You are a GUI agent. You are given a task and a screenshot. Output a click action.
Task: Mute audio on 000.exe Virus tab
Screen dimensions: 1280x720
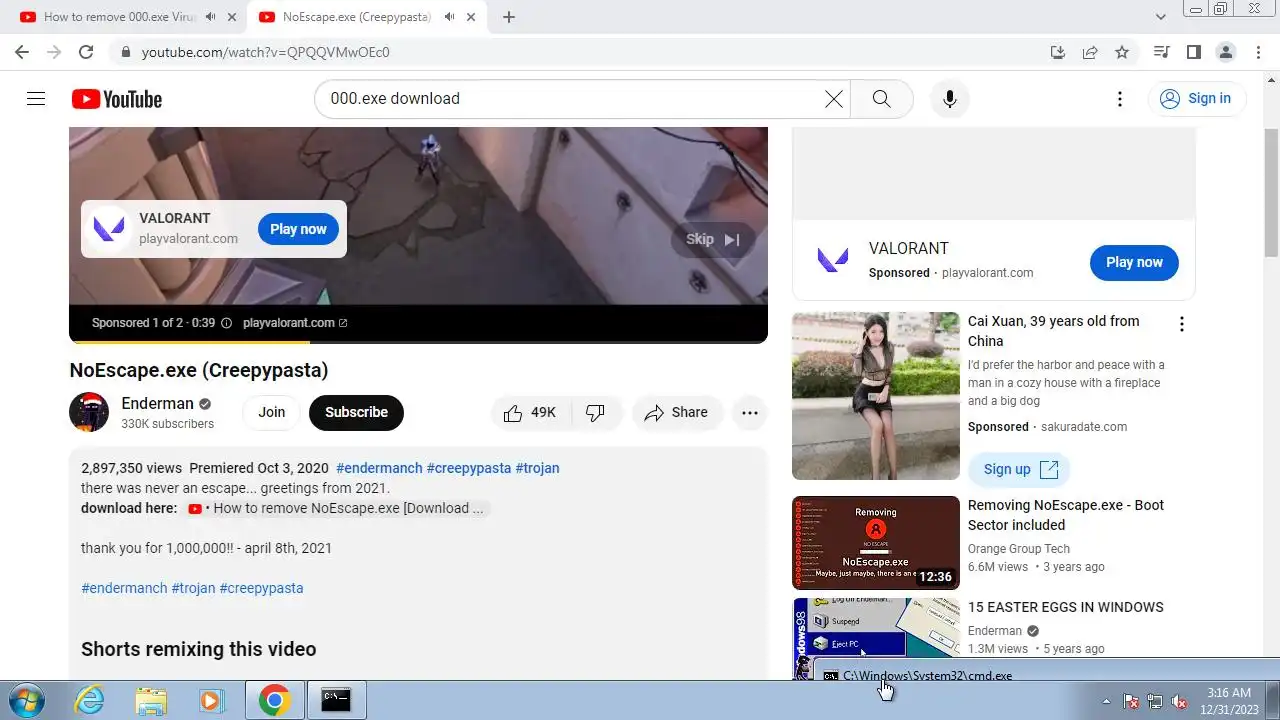click(210, 17)
